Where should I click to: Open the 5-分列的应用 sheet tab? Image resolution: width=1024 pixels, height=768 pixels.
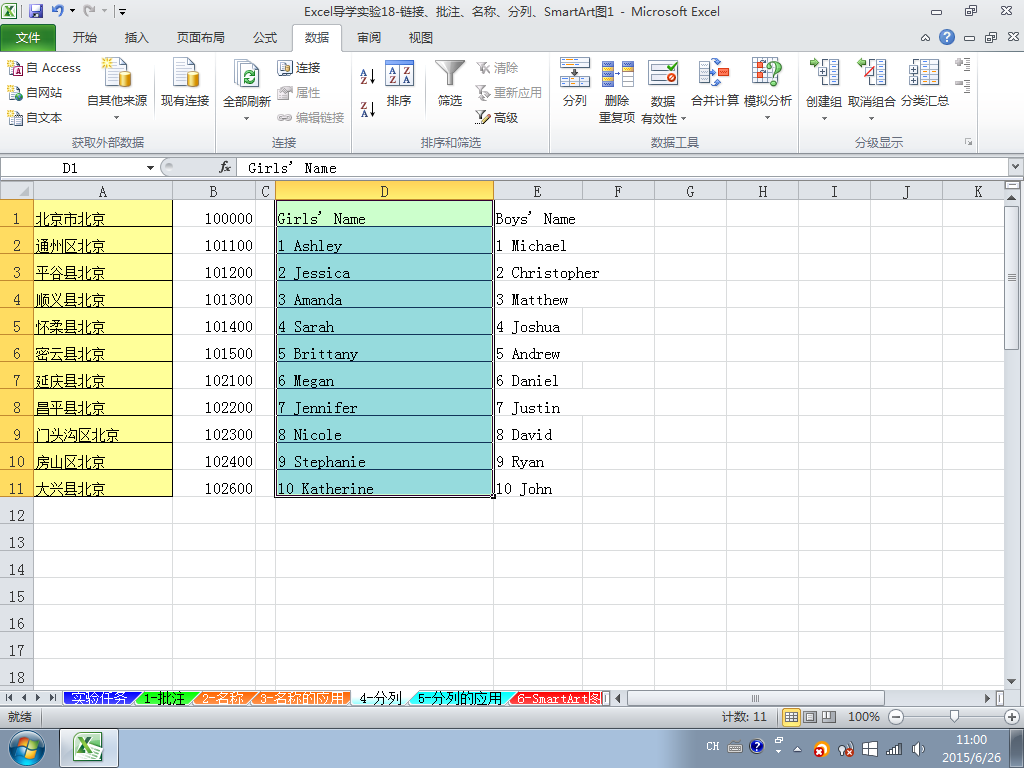point(459,698)
